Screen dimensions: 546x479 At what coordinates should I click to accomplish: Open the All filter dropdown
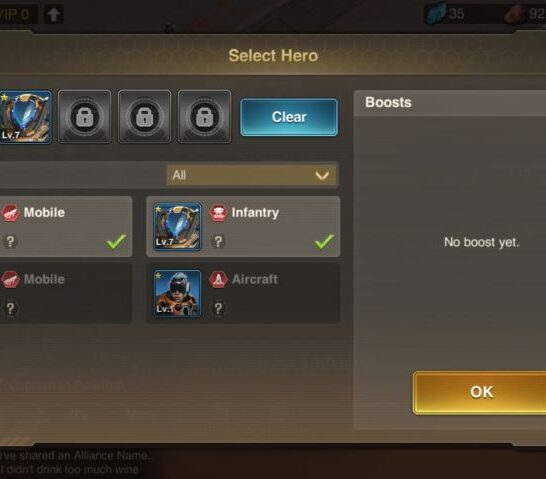pos(252,175)
